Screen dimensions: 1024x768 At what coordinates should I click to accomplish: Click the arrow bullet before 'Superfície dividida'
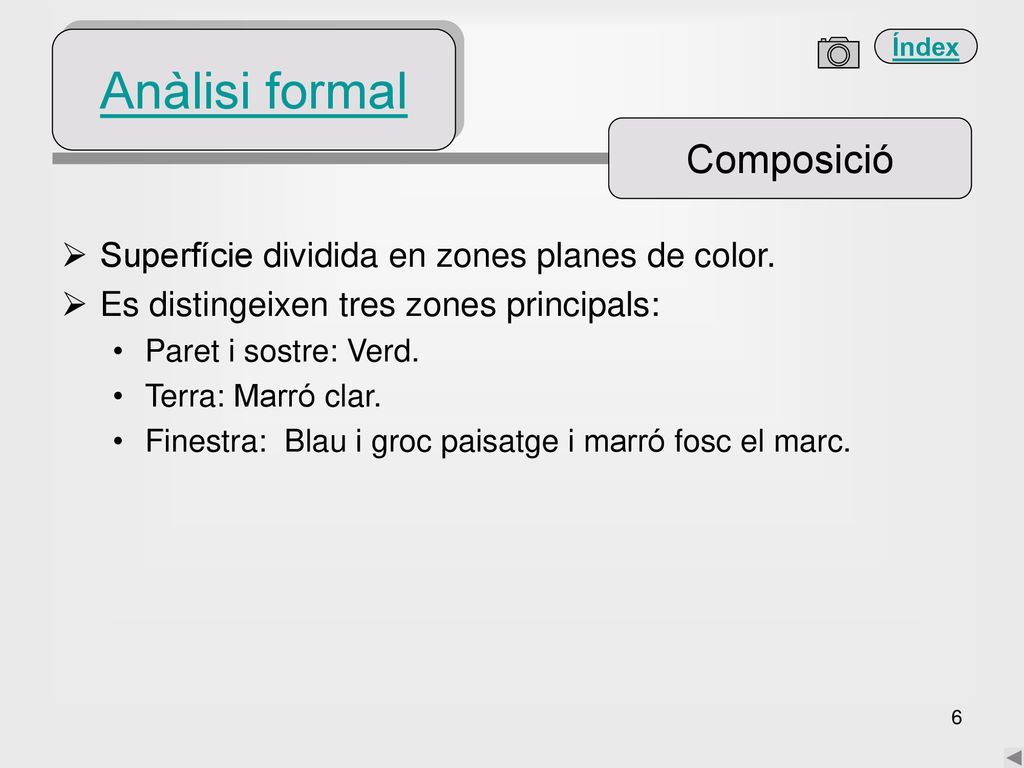(74, 255)
